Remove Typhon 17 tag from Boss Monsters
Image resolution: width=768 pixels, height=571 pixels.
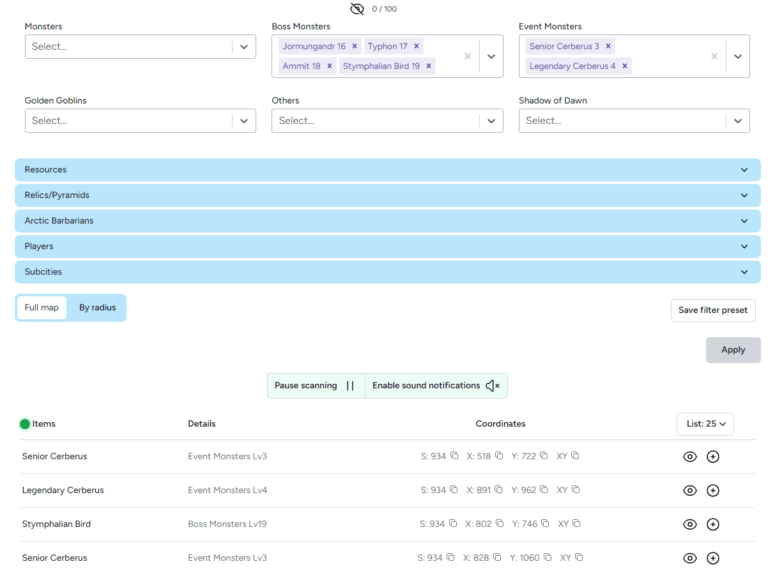416,46
